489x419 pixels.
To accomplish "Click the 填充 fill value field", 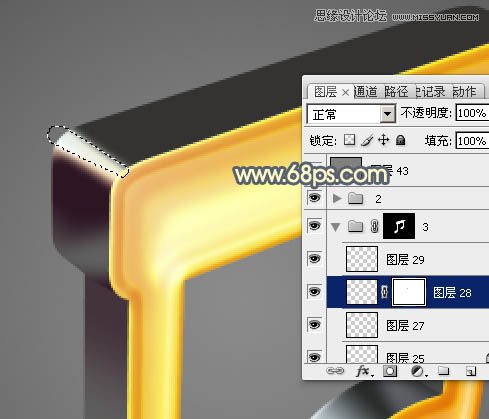I will click(472, 141).
